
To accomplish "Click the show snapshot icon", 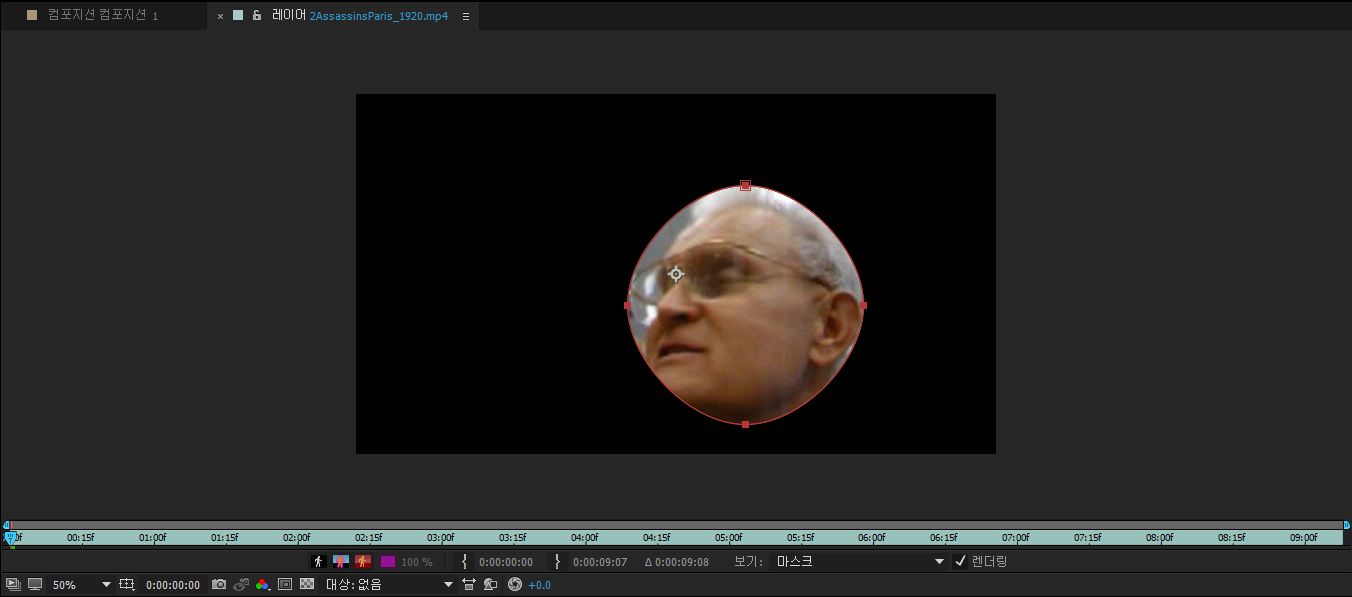I will (241, 584).
